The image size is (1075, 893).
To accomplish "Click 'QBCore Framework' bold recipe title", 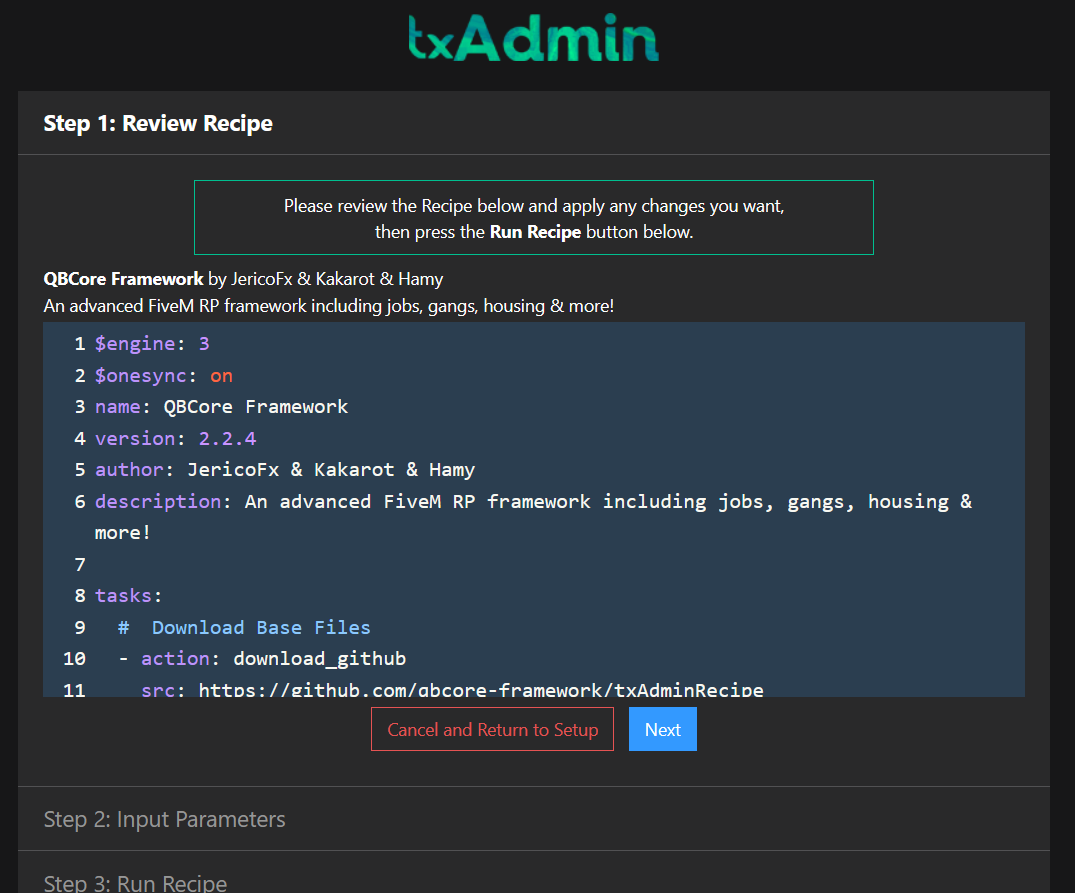I will pyautogui.click(x=123, y=279).
